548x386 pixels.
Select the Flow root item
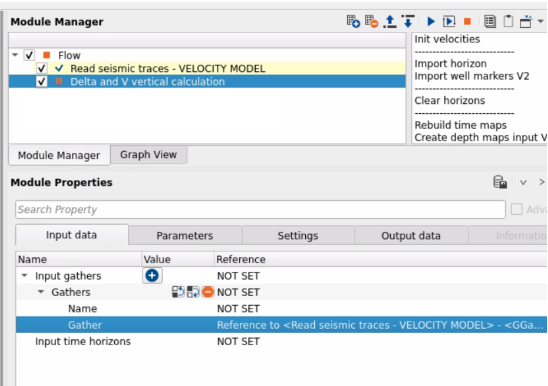(69, 55)
